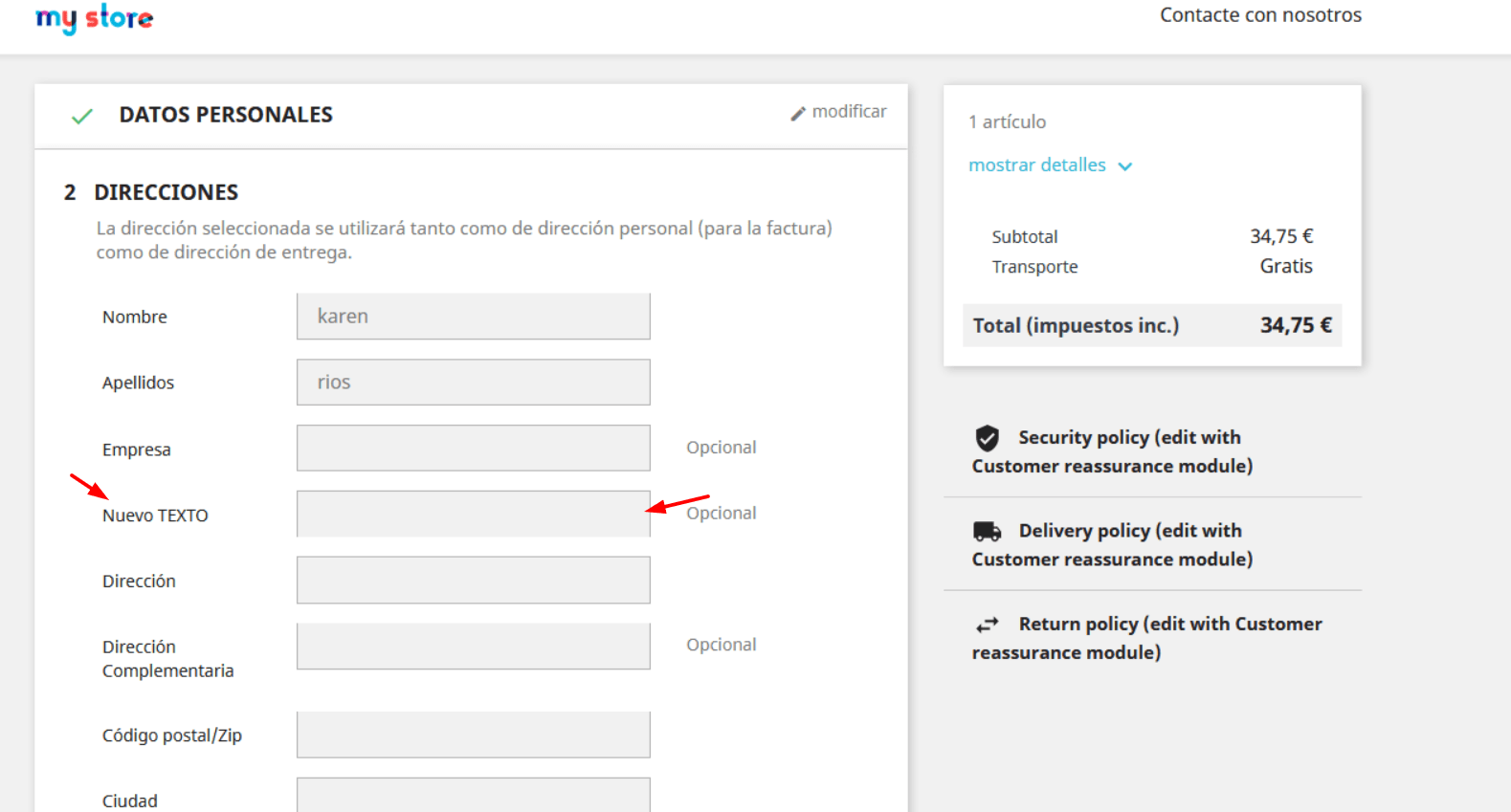Viewport: 1511px width, 812px height.
Task: Click the Ciudad input field
Action: tap(474, 795)
